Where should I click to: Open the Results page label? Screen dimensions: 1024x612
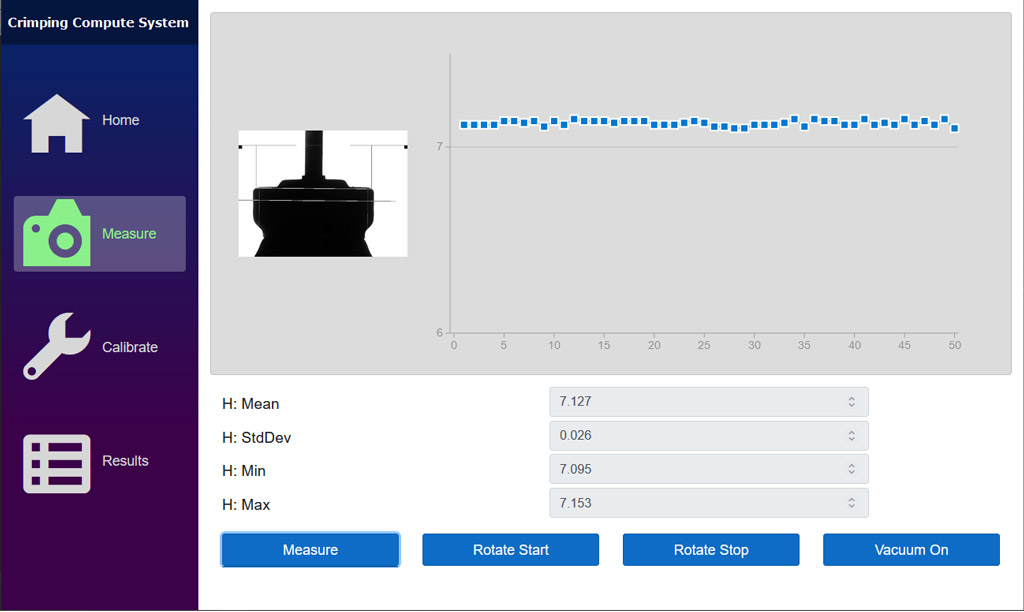125,461
